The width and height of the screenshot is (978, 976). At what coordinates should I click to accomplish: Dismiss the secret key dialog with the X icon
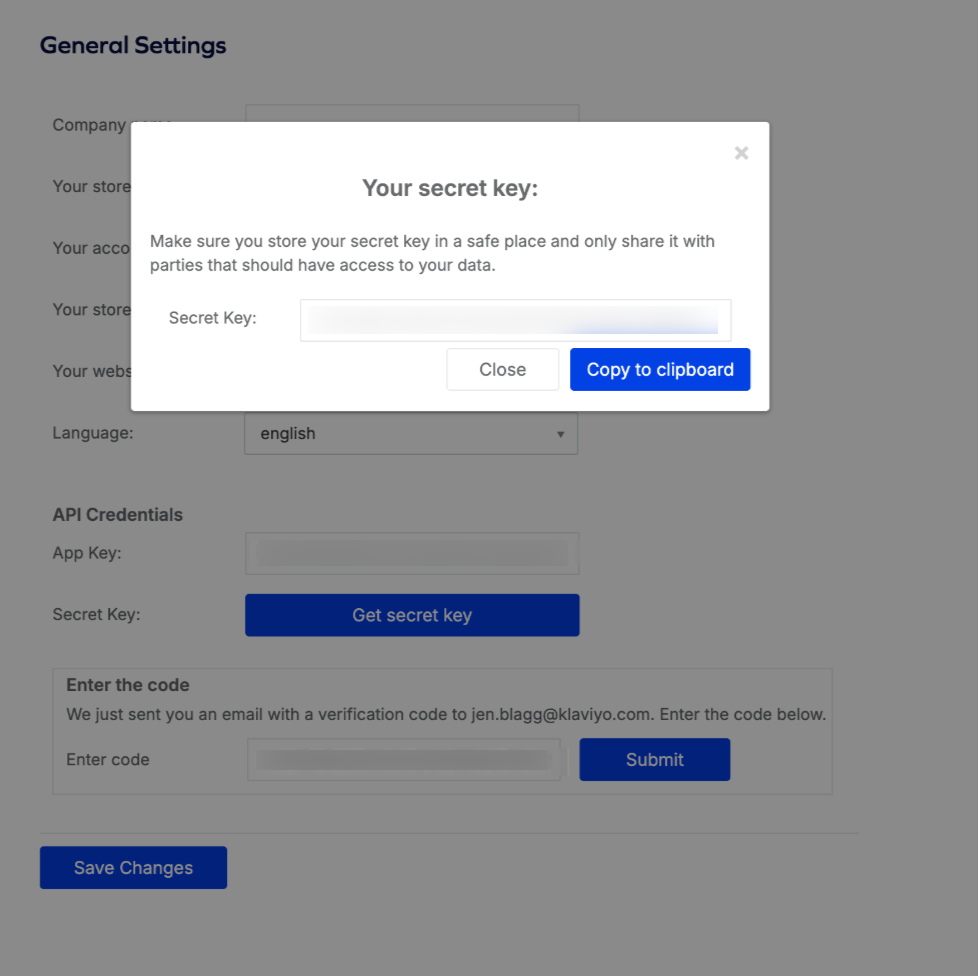point(741,153)
